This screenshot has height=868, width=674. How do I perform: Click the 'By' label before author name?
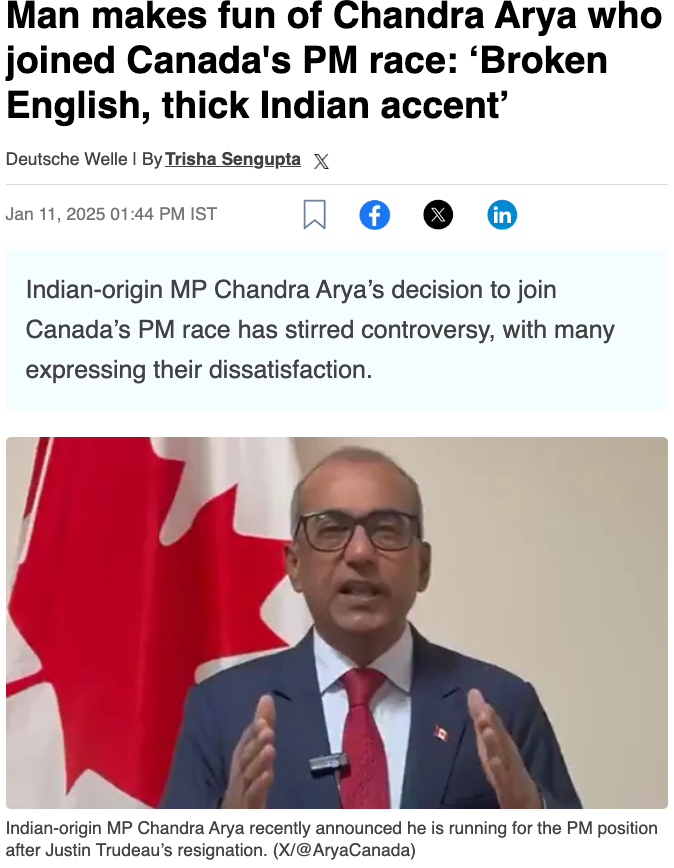[x=152, y=159]
